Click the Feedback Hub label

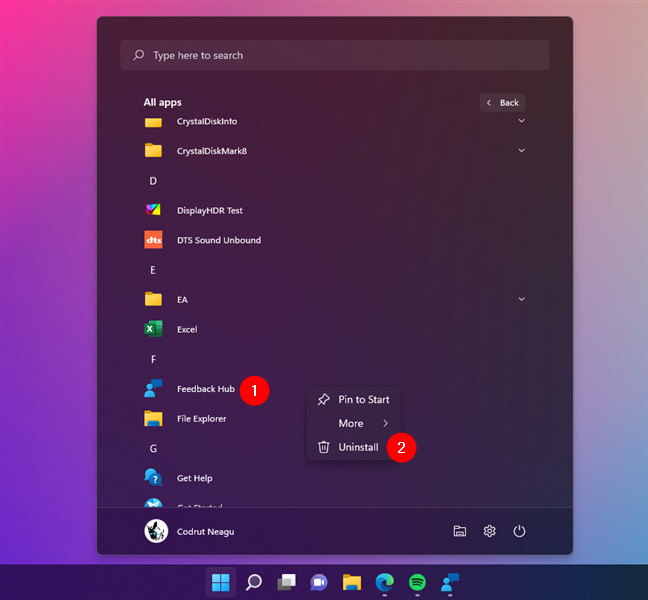(206, 389)
